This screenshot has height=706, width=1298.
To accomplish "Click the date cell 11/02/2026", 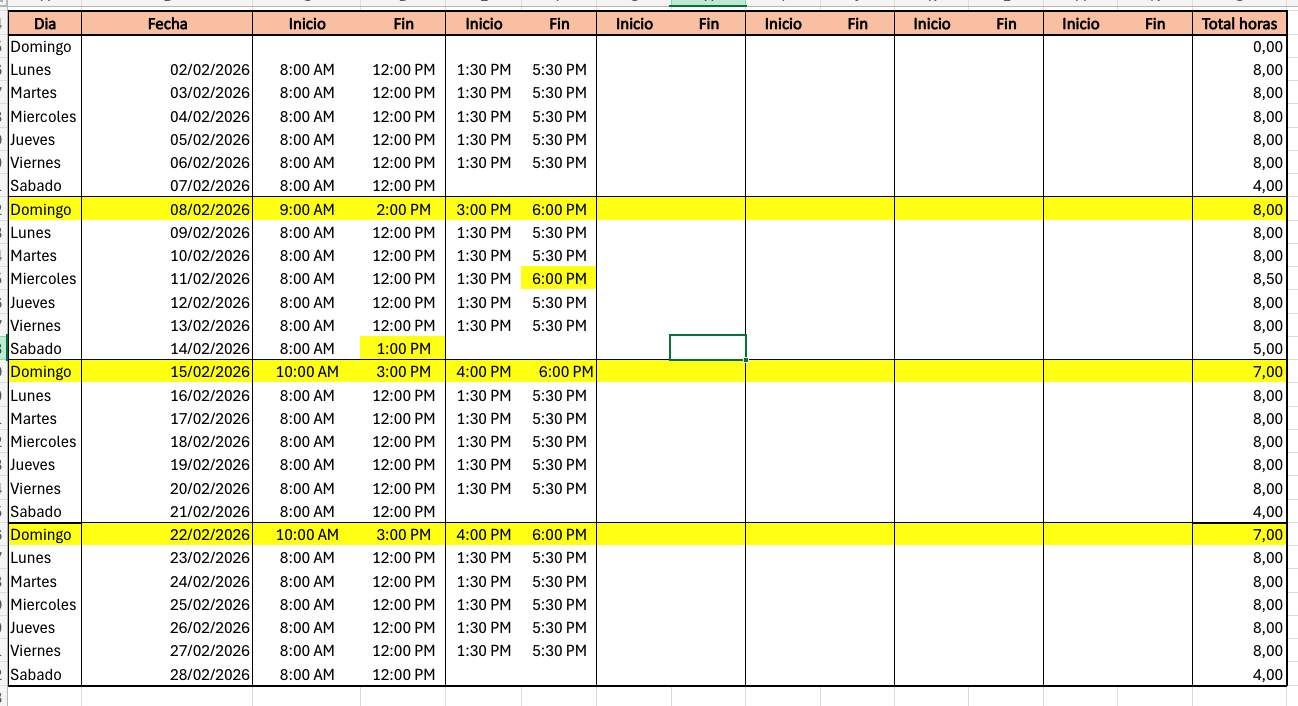I will pos(167,279).
